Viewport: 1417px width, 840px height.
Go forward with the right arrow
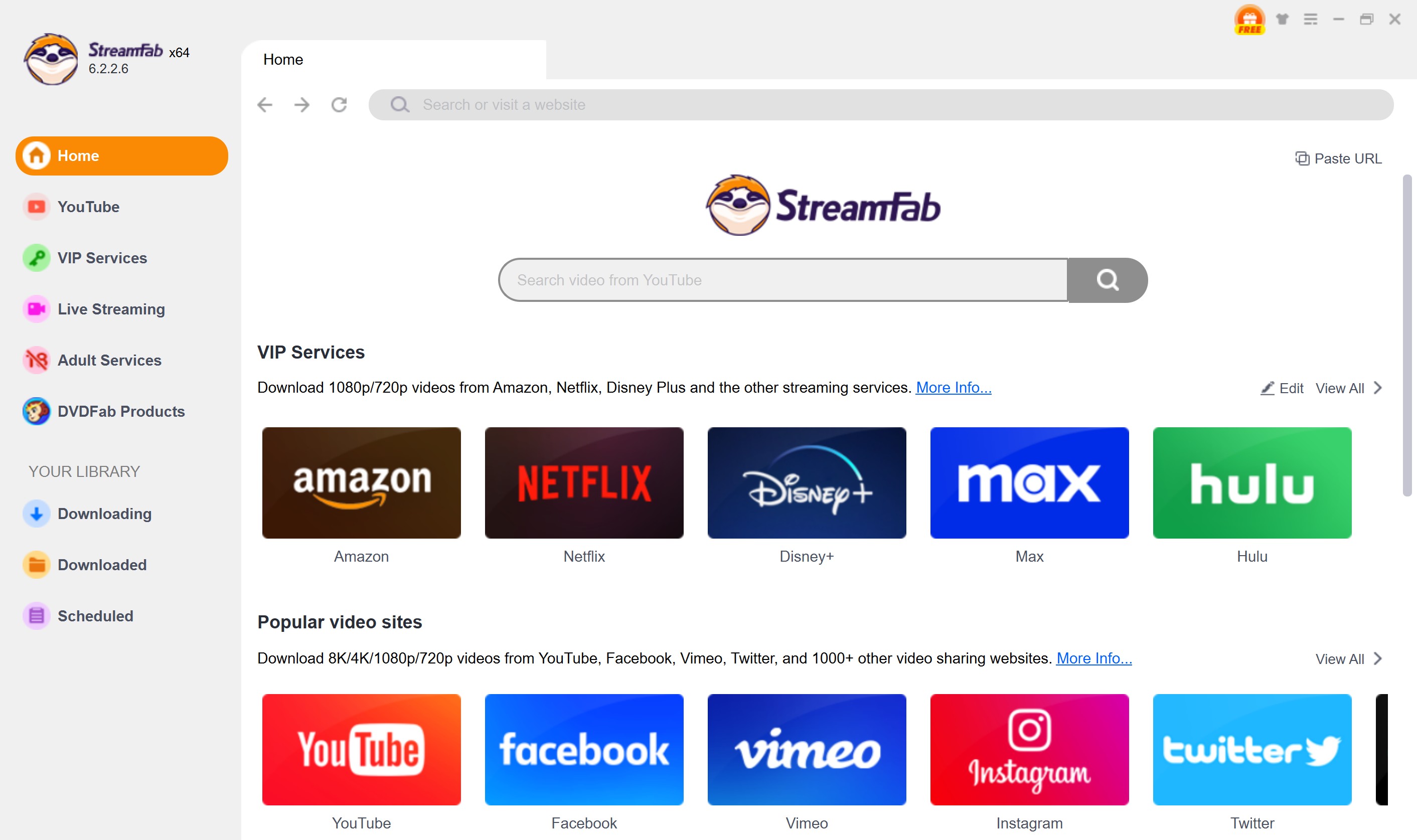302,105
